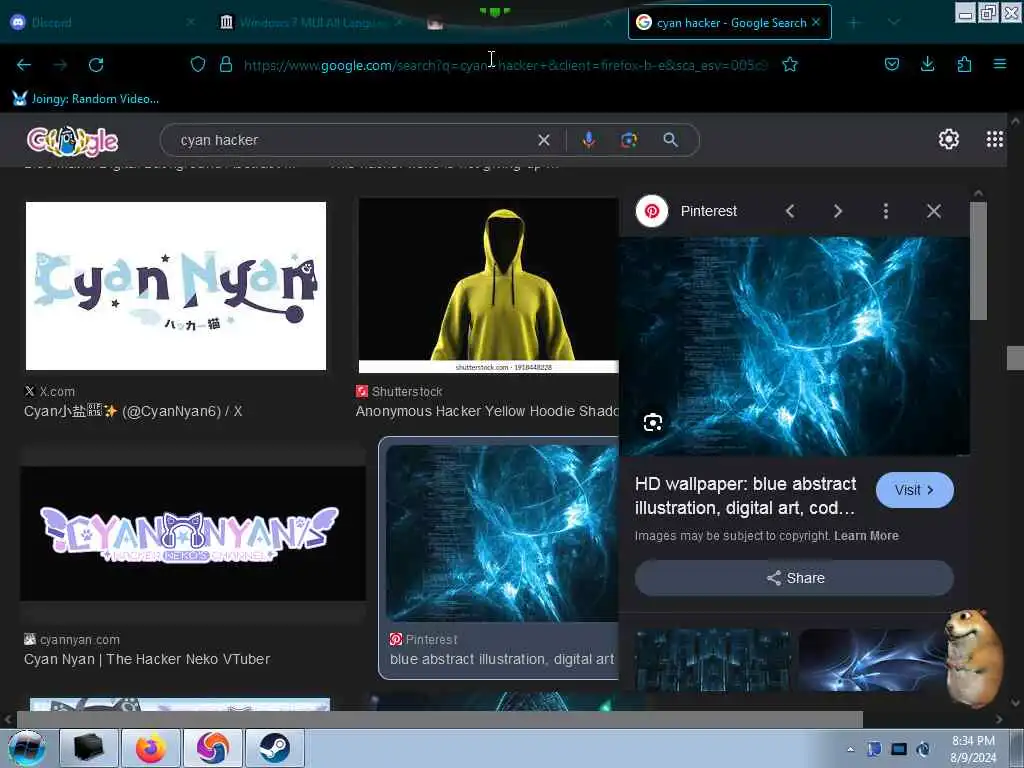Image resolution: width=1024 pixels, height=768 pixels.
Task: Close the Pinterest image preview panel
Action: [934, 211]
